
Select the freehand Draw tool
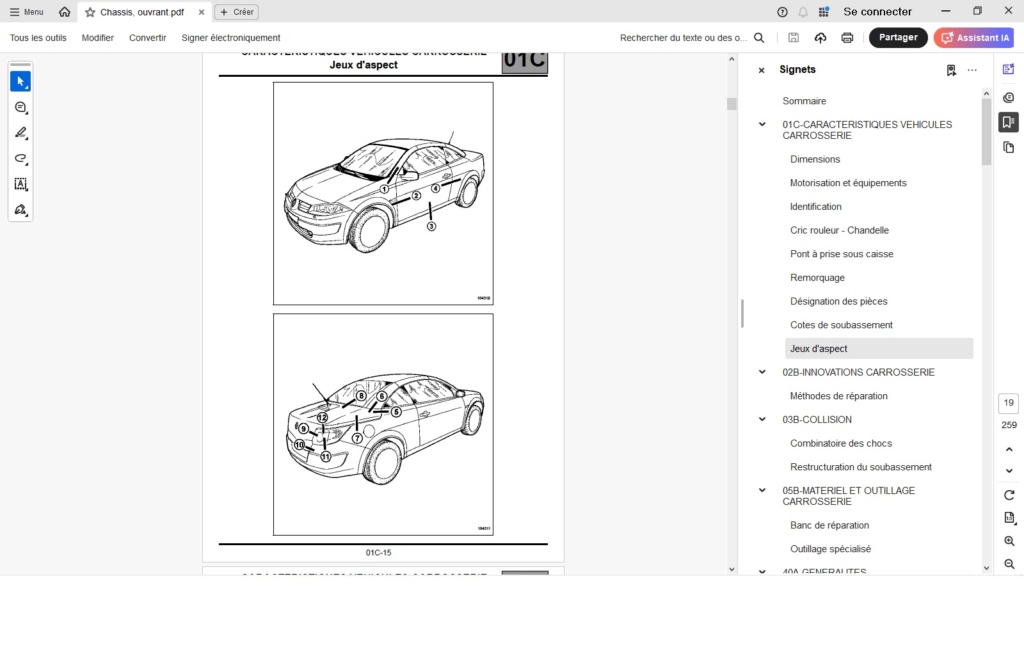click(x=20, y=159)
